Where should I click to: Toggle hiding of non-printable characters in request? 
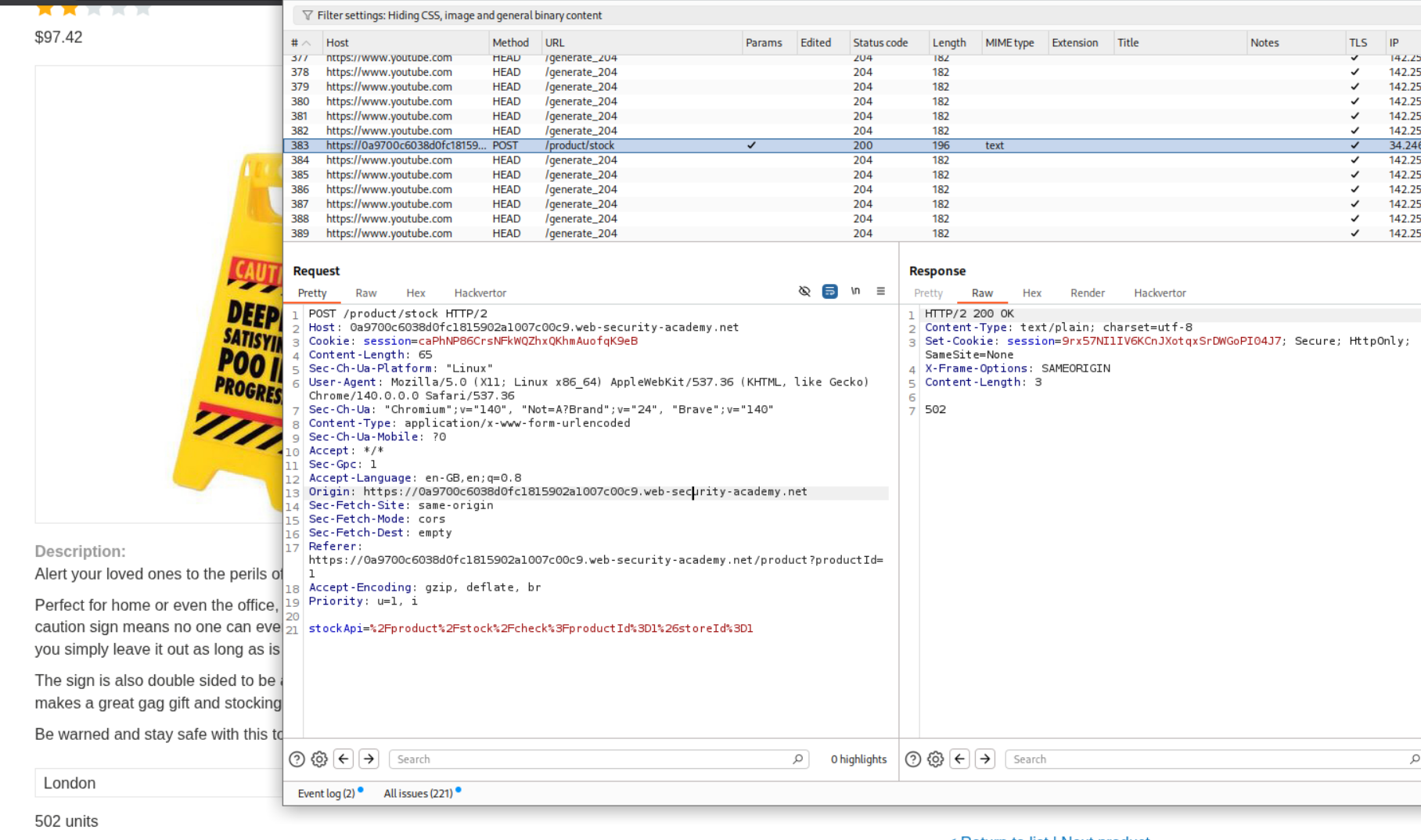[804, 292]
